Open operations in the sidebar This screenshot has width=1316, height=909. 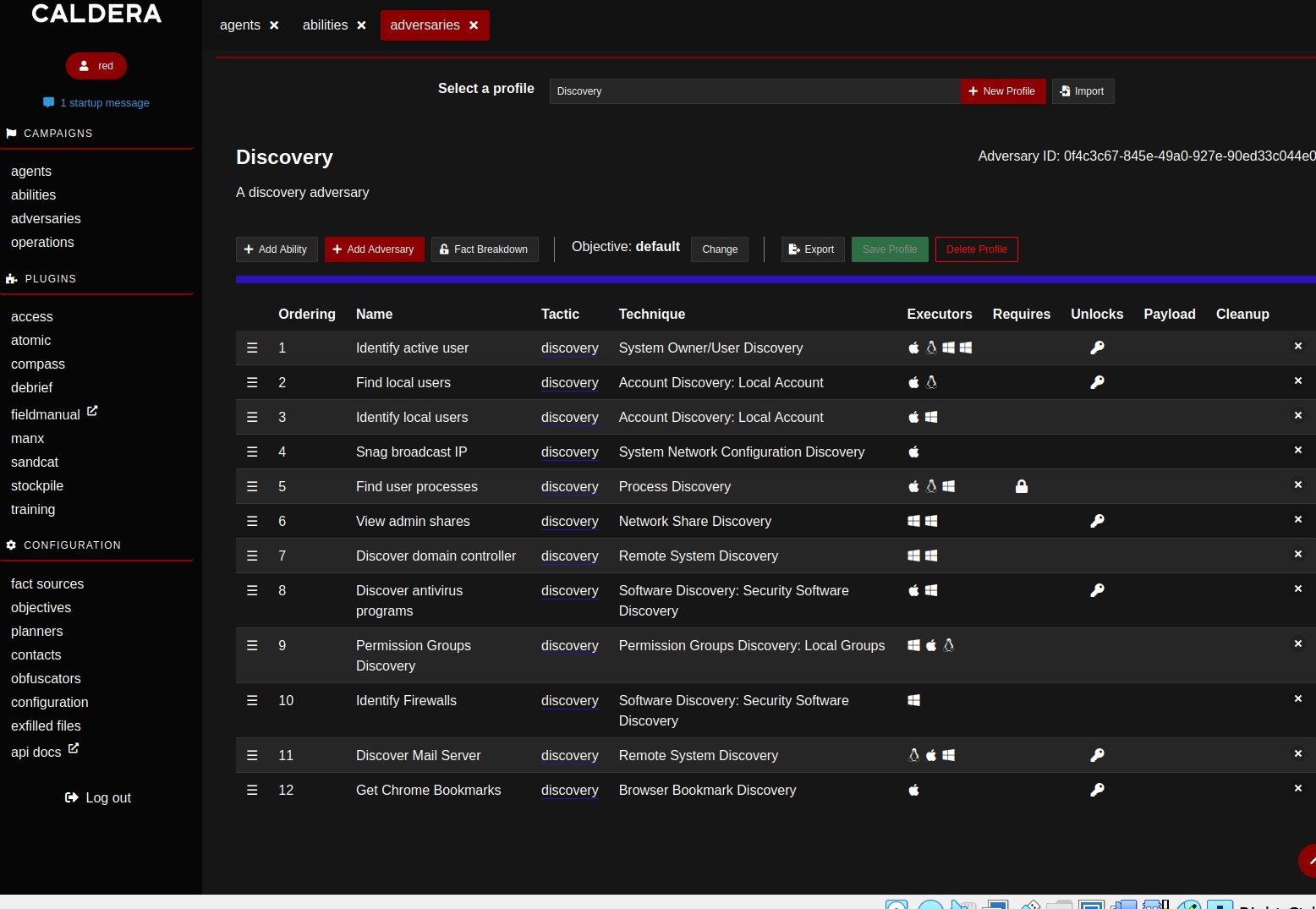[42, 242]
